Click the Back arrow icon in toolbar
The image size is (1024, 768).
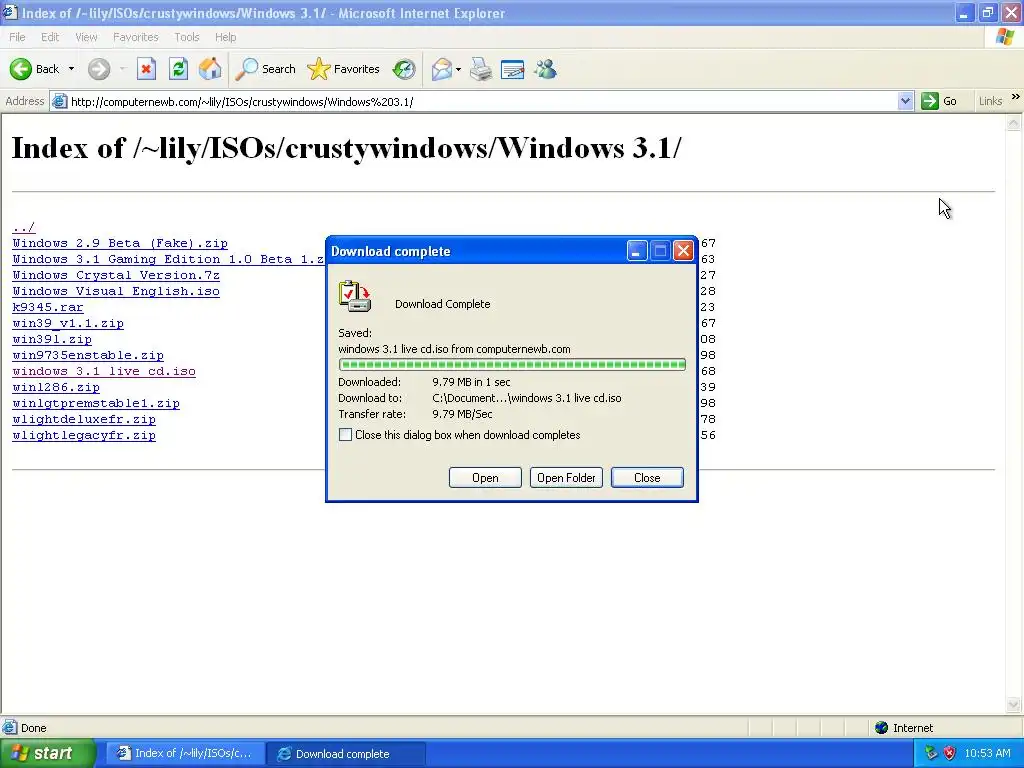[21, 69]
